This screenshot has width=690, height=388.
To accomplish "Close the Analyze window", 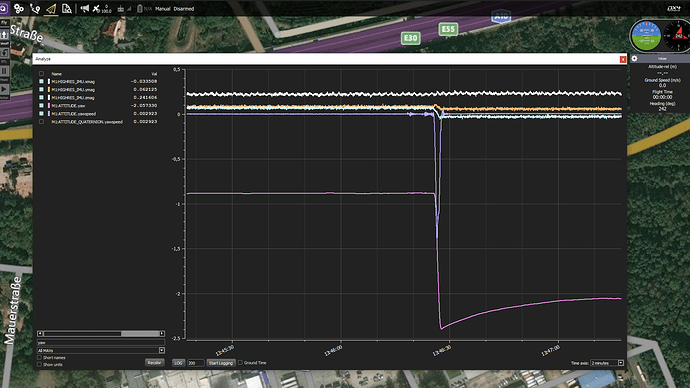I will [x=623, y=59].
